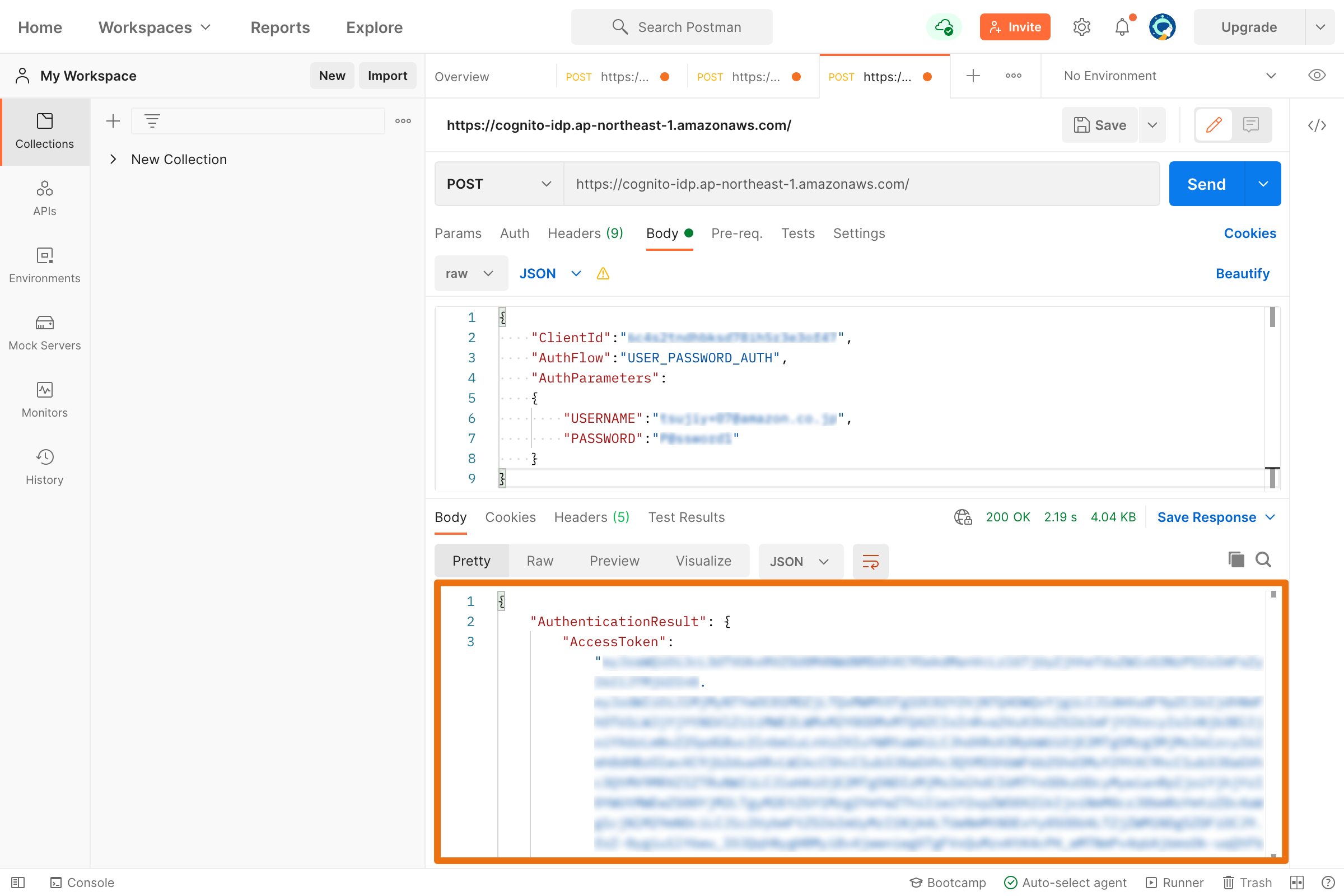This screenshot has height=896, width=1344.
Task: Open the Trash
Action: [1247, 883]
